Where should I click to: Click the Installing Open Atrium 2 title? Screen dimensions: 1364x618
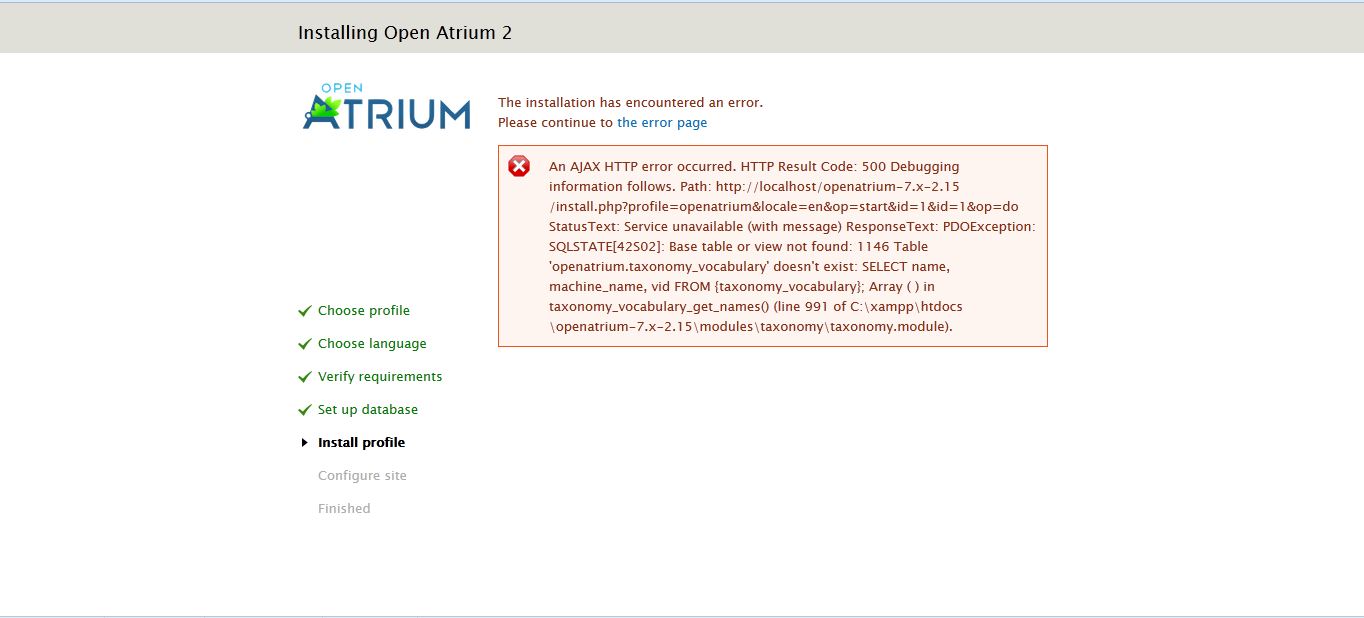[404, 32]
